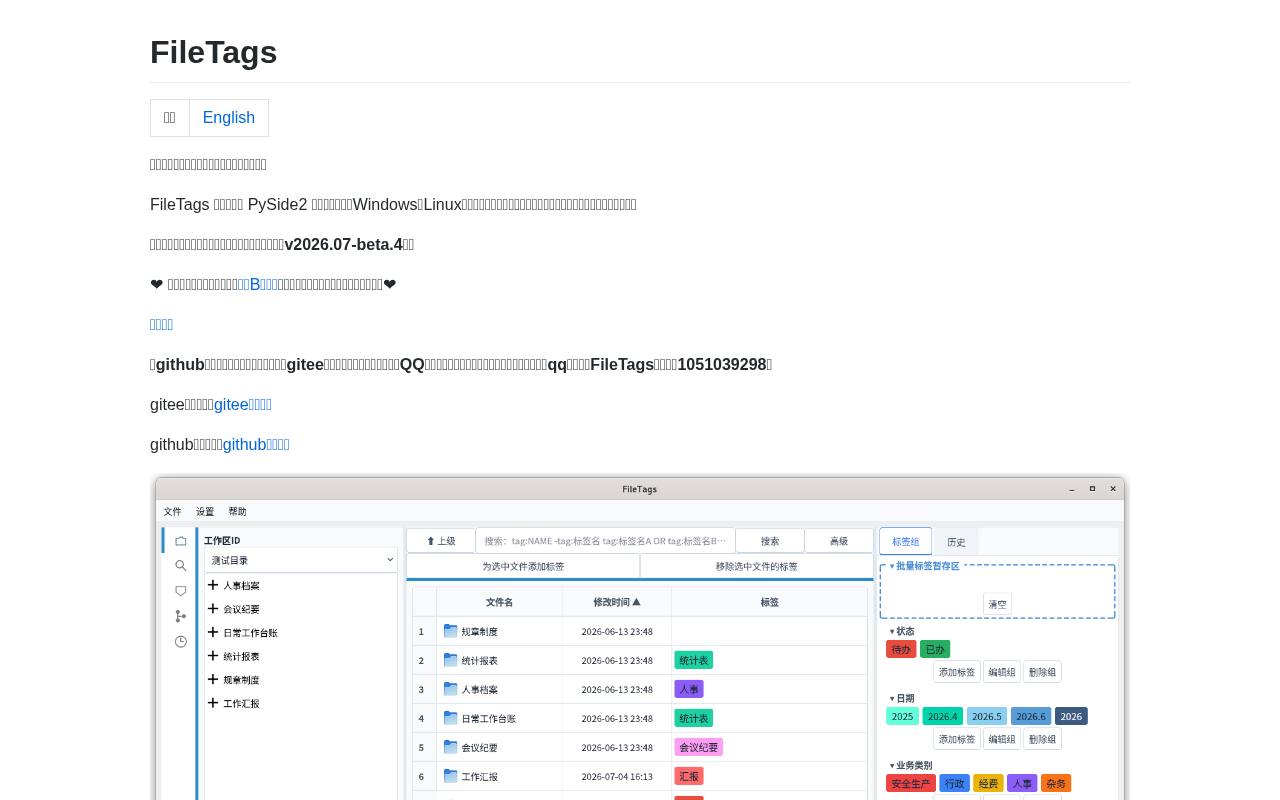Click 为选中文件添加标签 button
1280x800 pixels.
523,566
